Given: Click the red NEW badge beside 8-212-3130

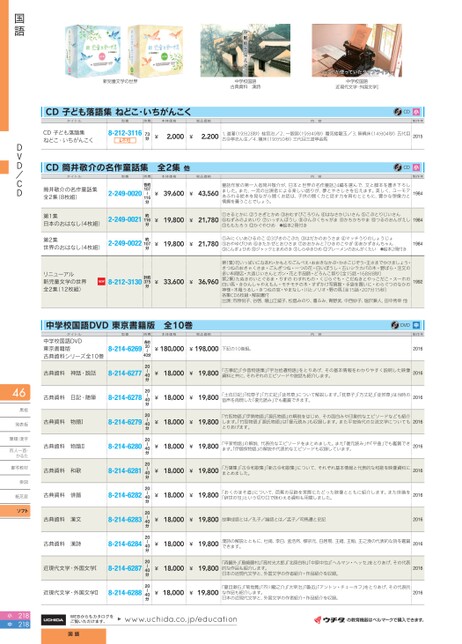Looking at the screenshot, I should point(101,282).
